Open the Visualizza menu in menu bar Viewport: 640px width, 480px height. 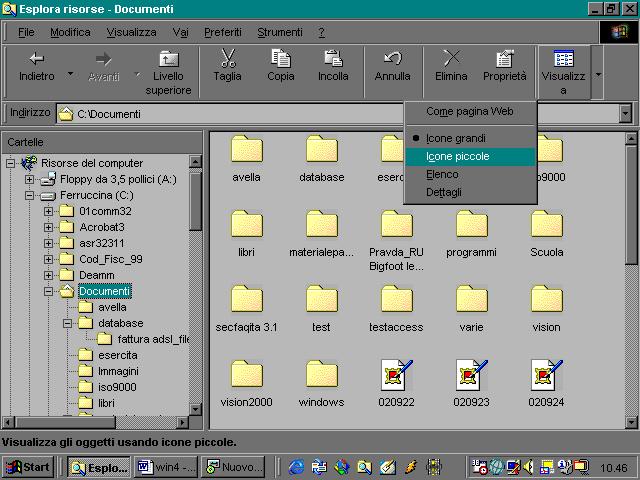131,32
